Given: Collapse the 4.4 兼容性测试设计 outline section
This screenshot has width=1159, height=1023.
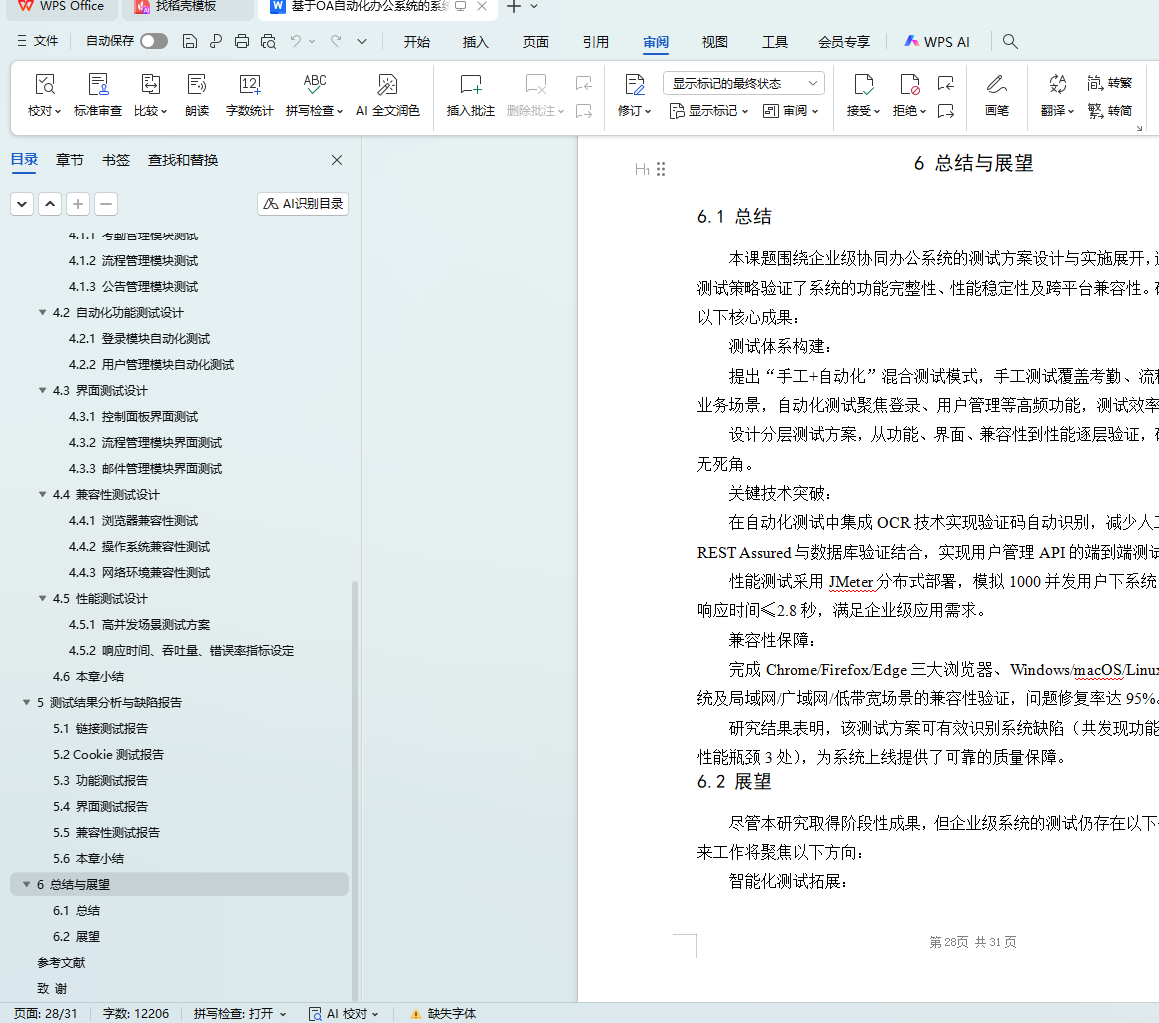Looking at the screenshot, I should (x=43, y=494).
